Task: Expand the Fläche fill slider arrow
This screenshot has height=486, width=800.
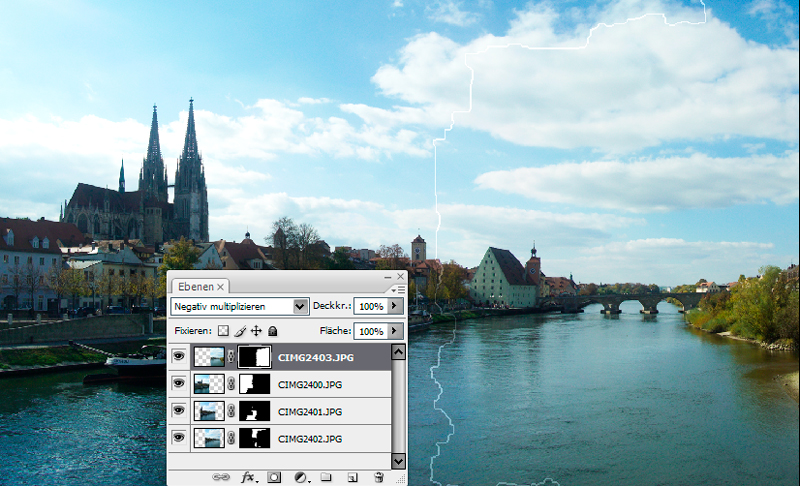Action: [395, 331]
